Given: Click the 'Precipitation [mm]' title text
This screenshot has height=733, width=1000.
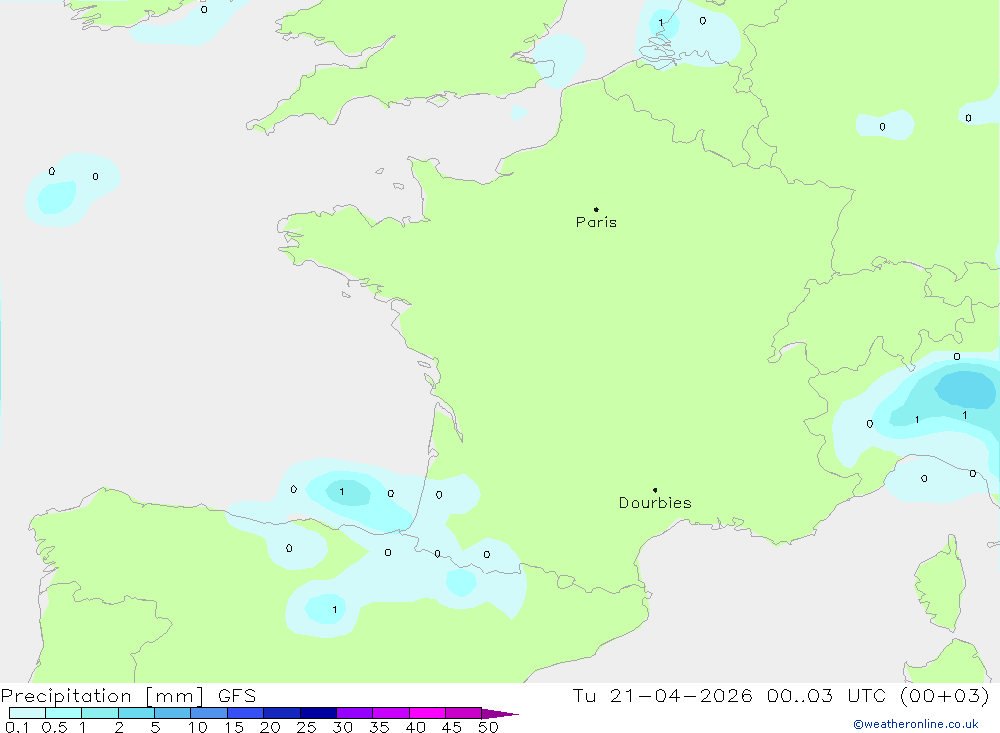Looking at the screenshot, I should click(x=102, y=695).
